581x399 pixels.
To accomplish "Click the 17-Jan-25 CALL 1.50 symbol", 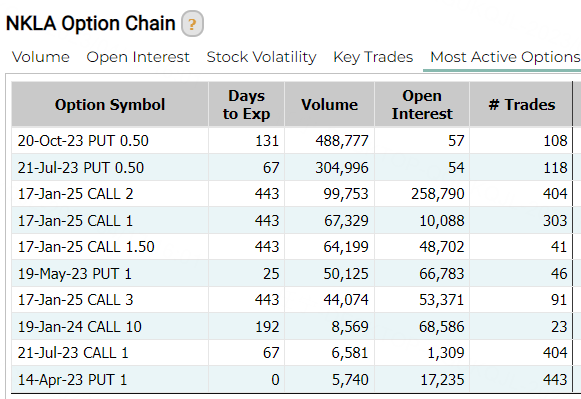I will (86, 247).
